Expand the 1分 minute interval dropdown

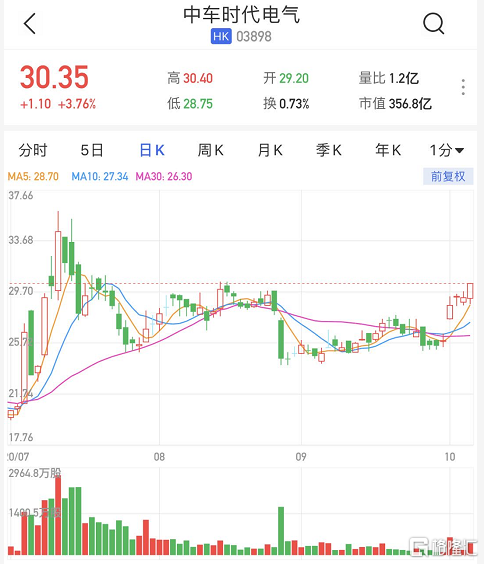point(447,150)
